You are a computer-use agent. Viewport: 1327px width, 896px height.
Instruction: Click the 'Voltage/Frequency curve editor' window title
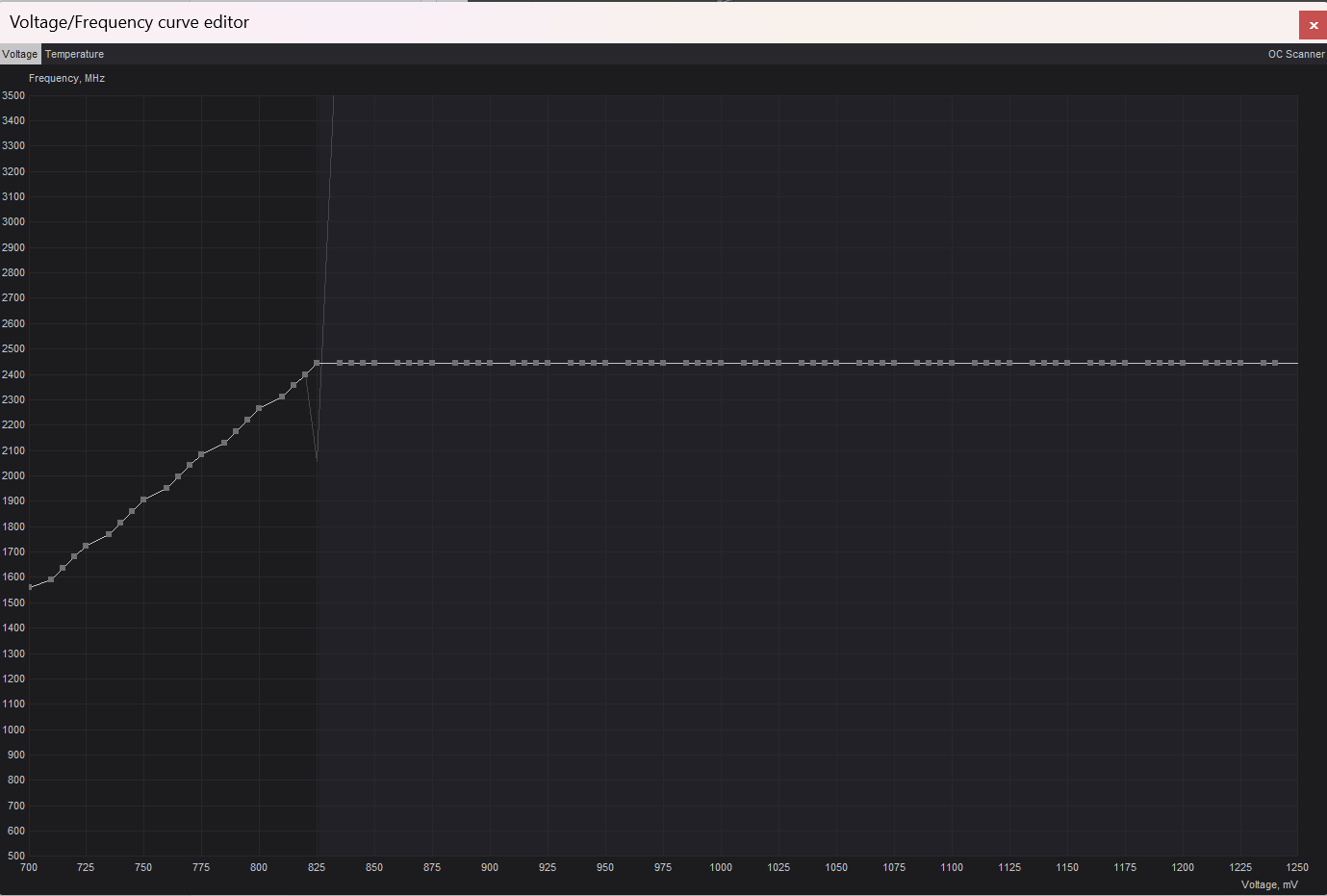[129, 22]
